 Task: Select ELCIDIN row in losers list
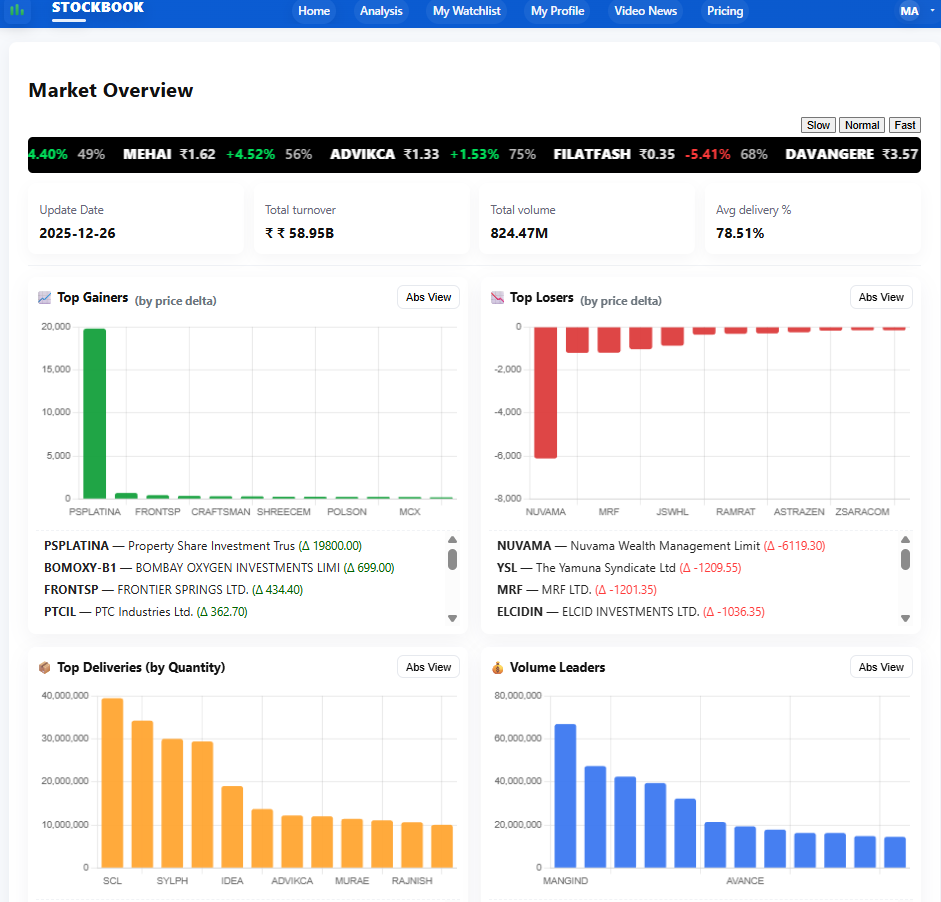tap(631, 612)
